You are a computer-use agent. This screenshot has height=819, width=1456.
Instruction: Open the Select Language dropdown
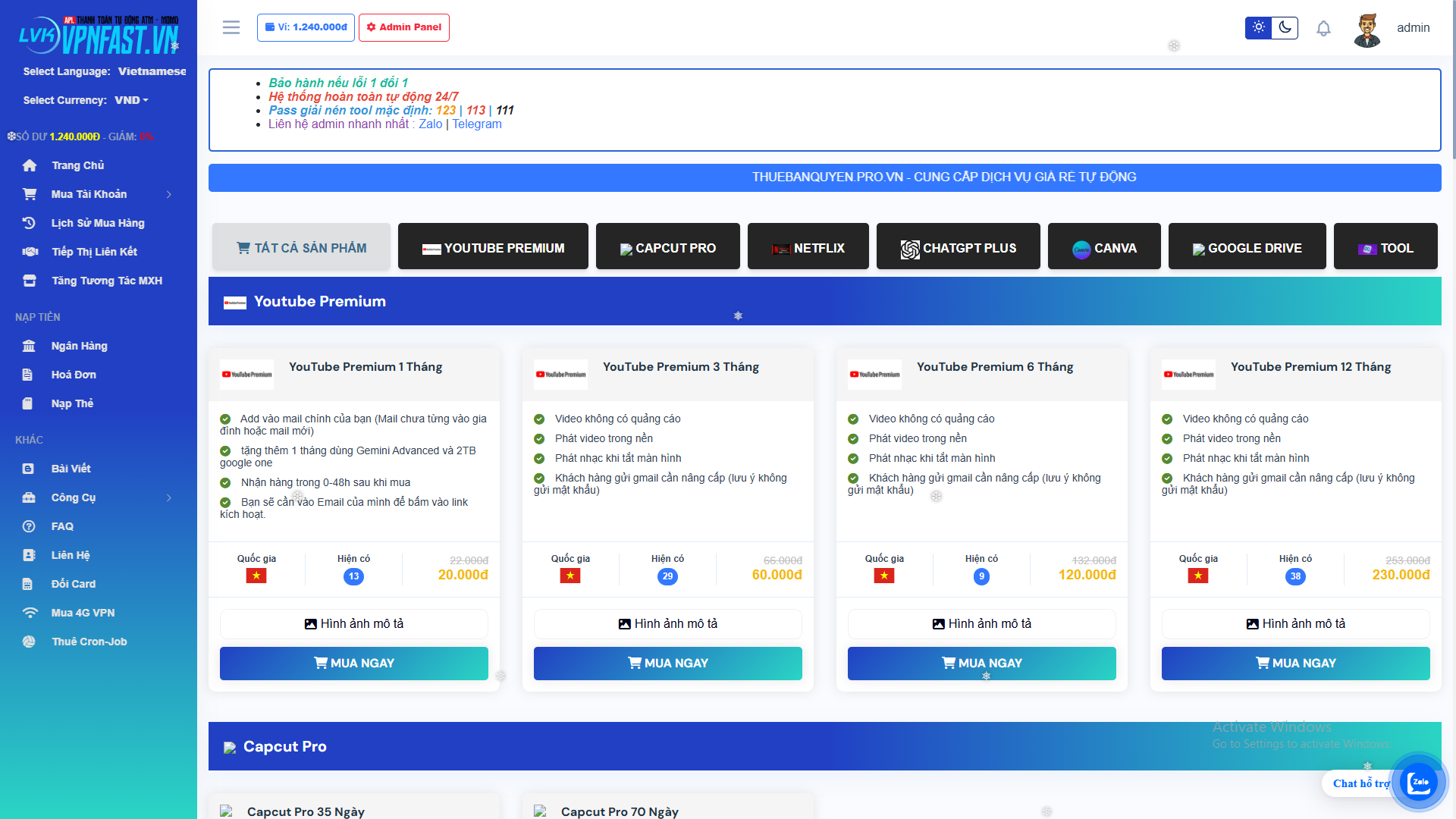(x=152, y=71)
